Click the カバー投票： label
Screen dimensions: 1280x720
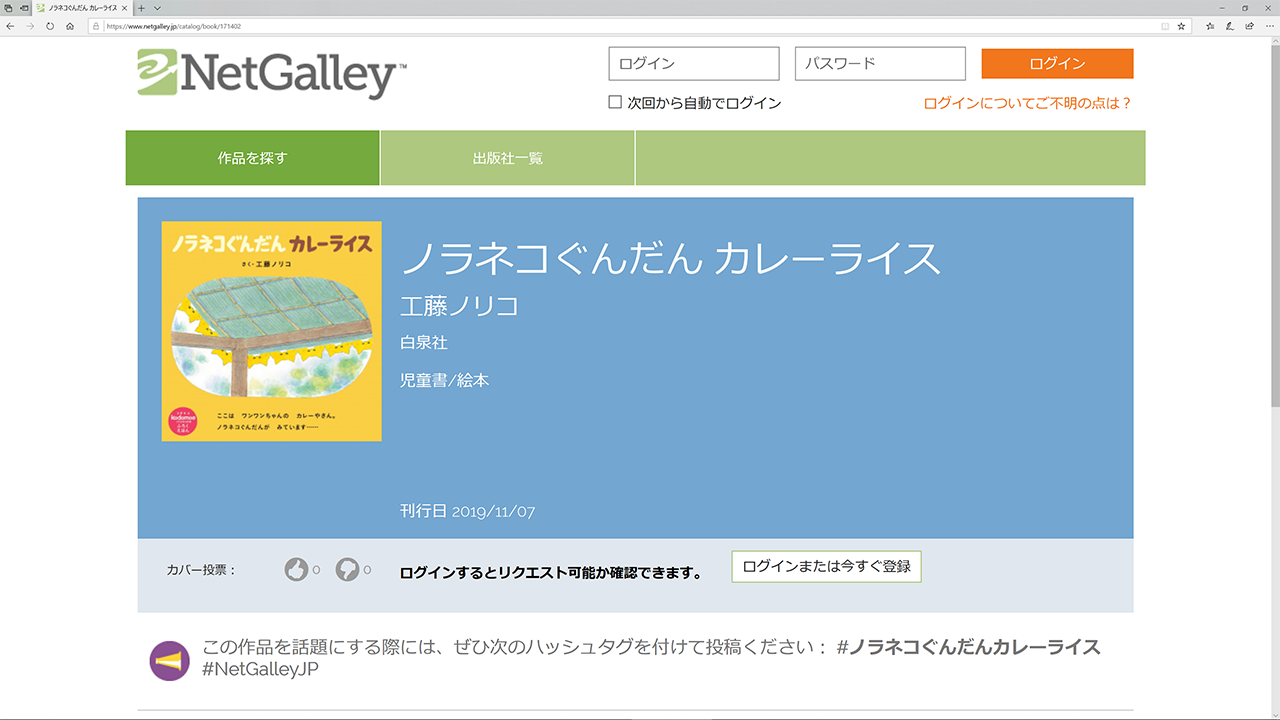201,570
